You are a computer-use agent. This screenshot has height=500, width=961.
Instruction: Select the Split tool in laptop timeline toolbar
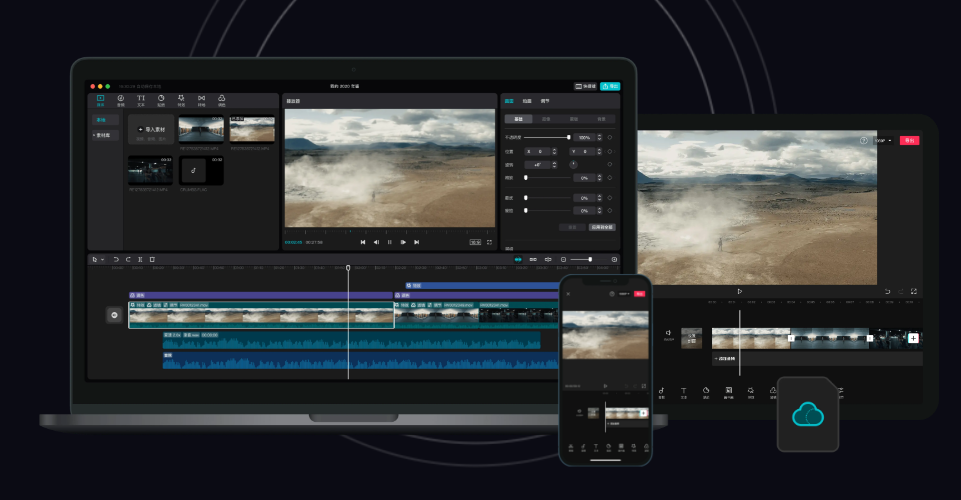(x=140, y=260)
